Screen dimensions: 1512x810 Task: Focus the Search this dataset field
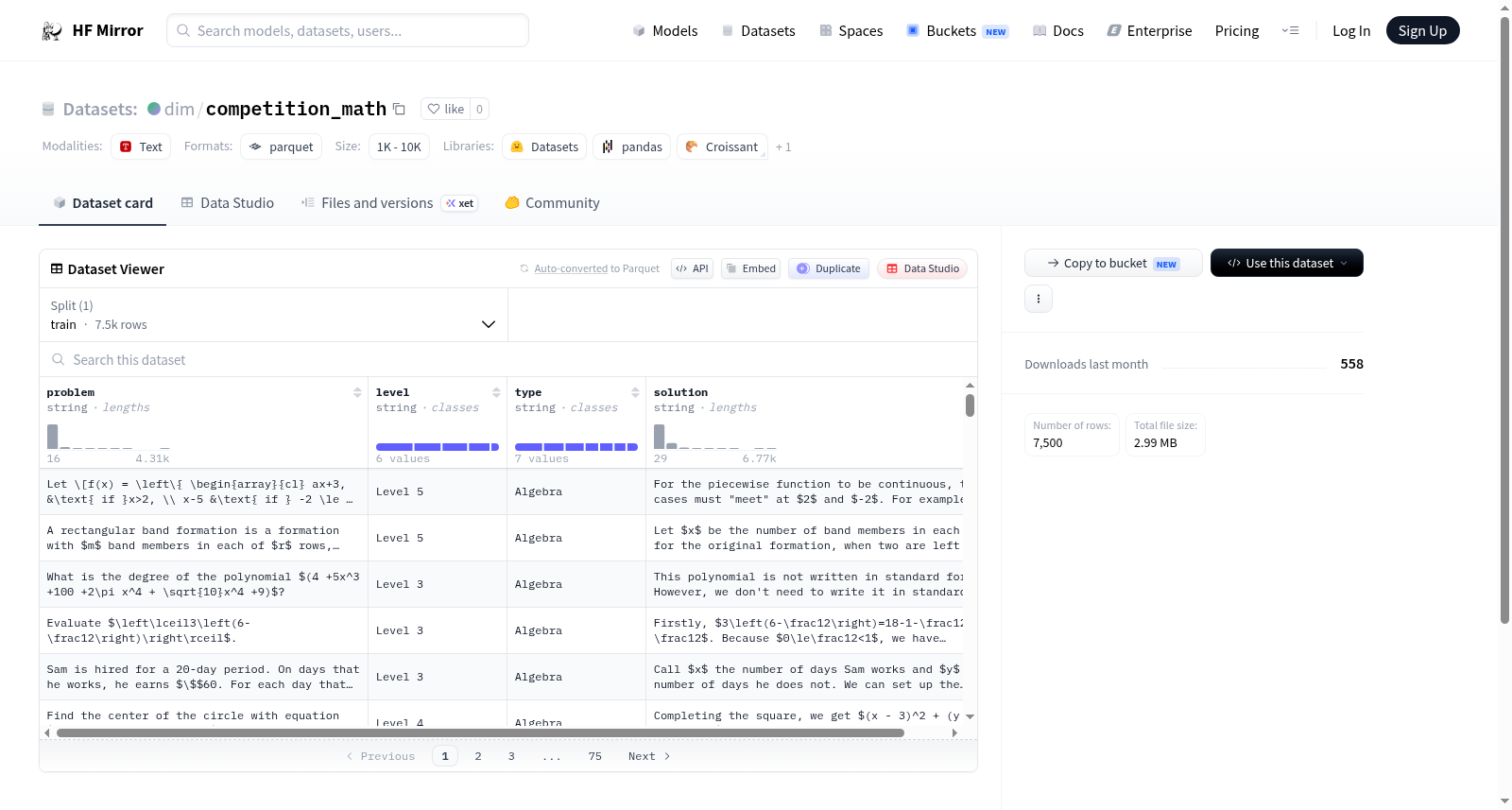click(508, 359)
